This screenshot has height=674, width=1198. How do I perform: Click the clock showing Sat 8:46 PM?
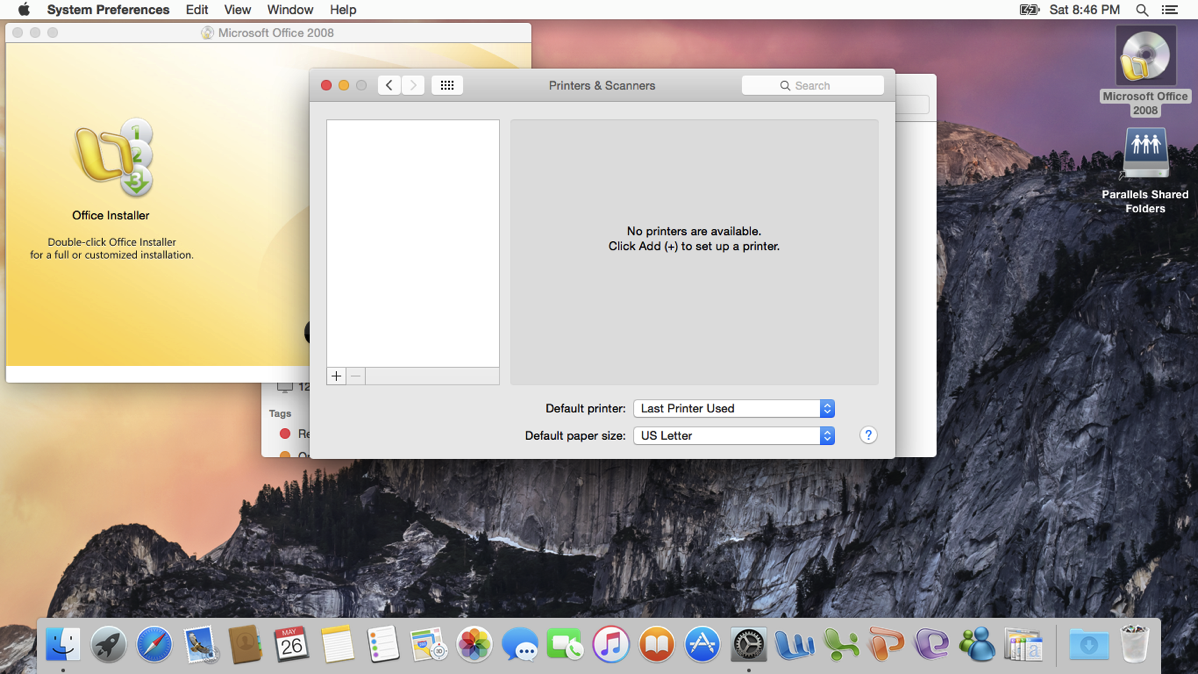click(1084, 10)
